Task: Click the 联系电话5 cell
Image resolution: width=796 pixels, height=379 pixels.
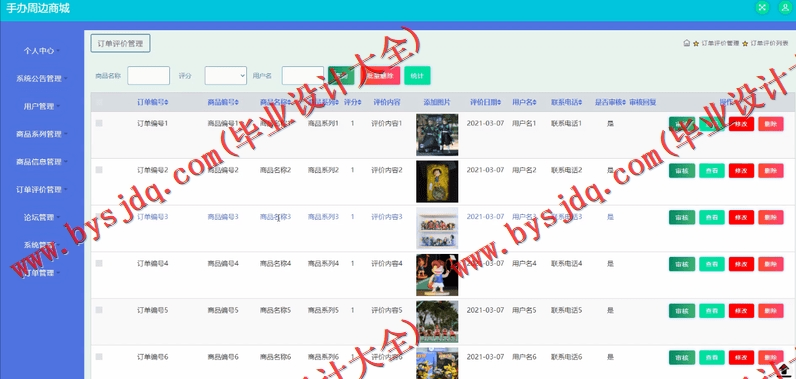Action: pos(567,310)
